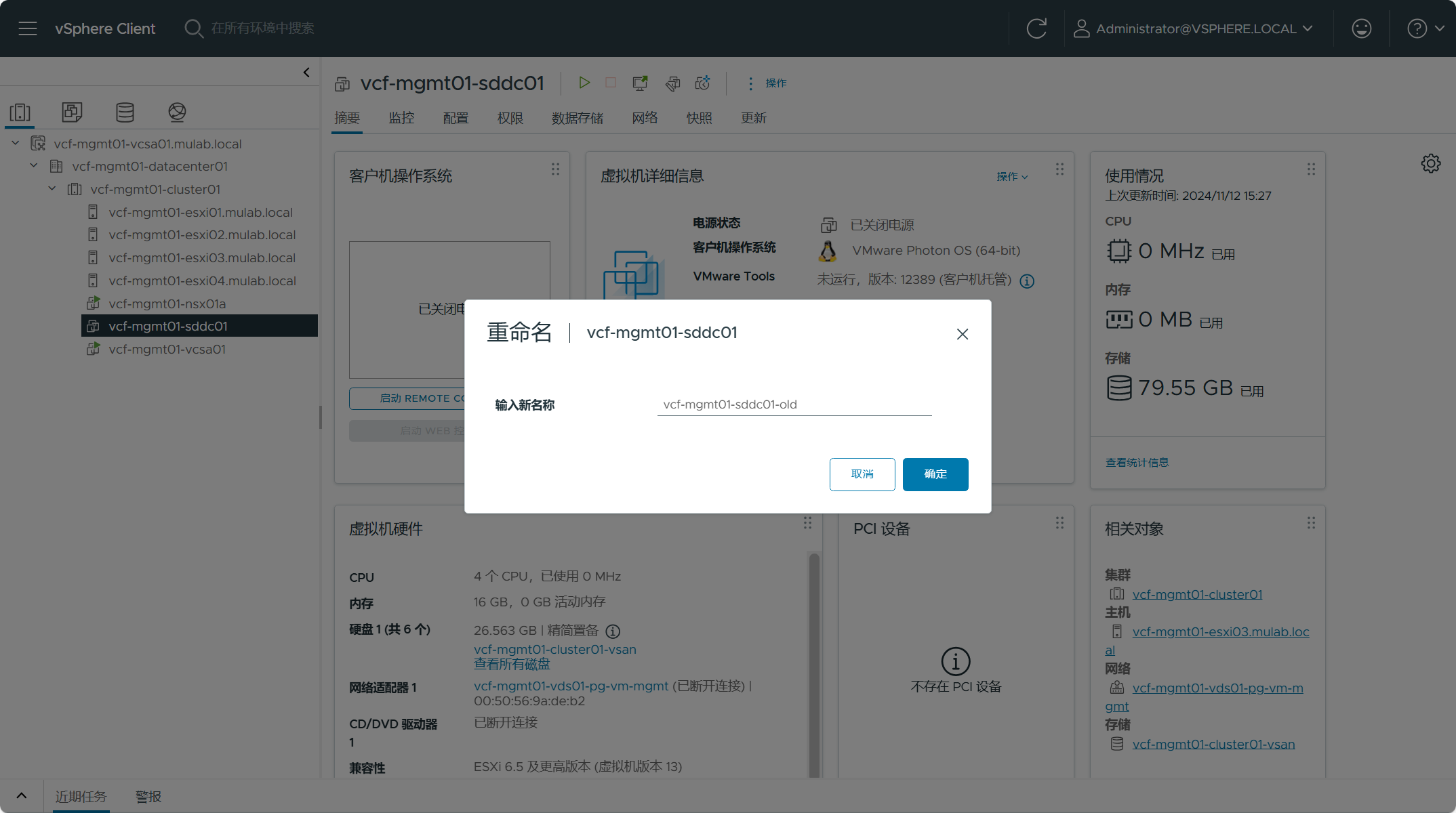This screenshot has width=1456, height=813.
Task: Click the global search magnifier icon
Action: click(x=194, y=28)
